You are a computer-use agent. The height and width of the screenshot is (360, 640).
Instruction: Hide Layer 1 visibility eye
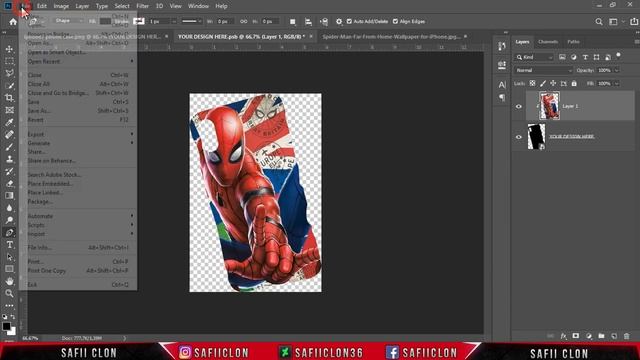pyautogui.click(x=519, y=107)
